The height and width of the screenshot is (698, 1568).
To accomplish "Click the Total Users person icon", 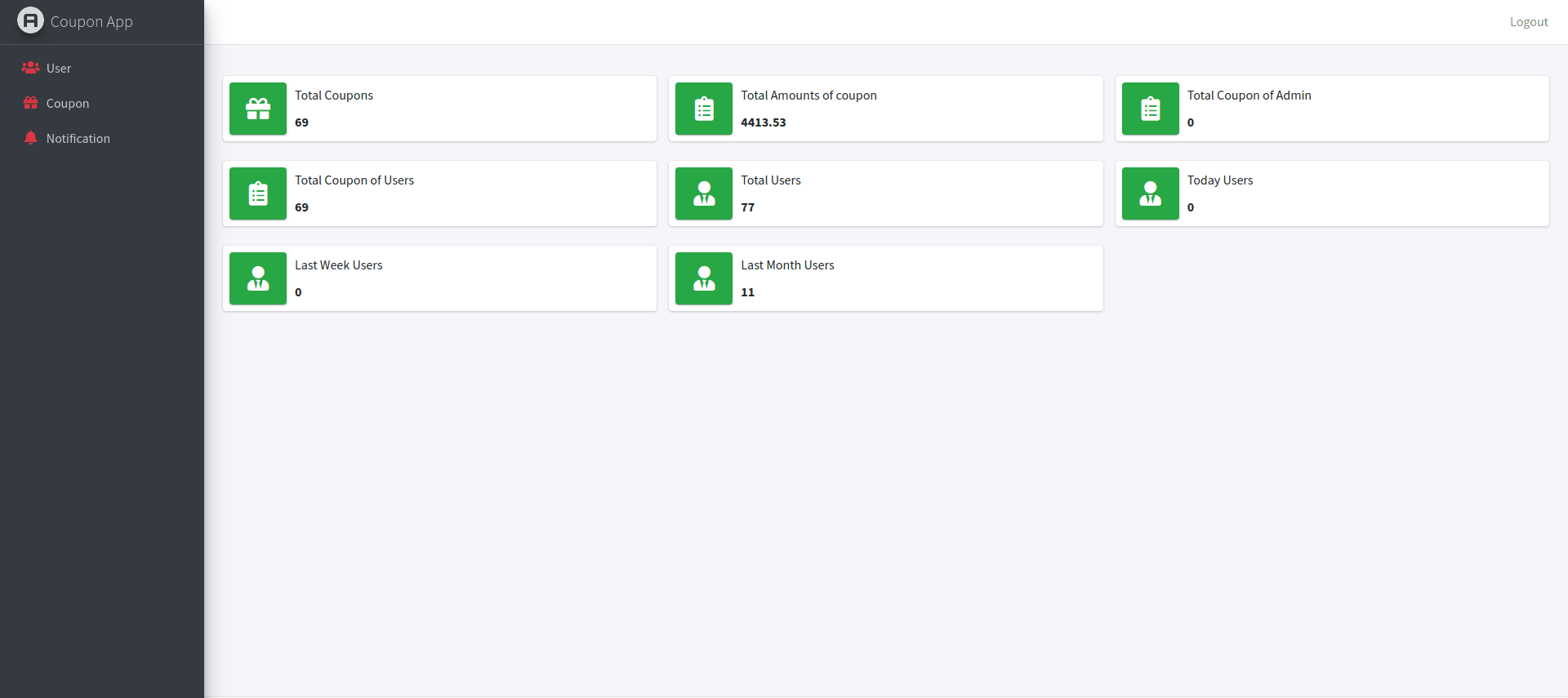I will 704,193.
